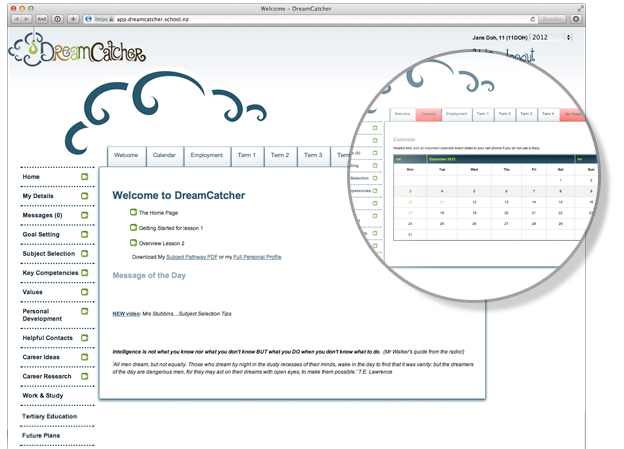
Task: Download the Subject Pathway PDF link
Action: [192, 257]
